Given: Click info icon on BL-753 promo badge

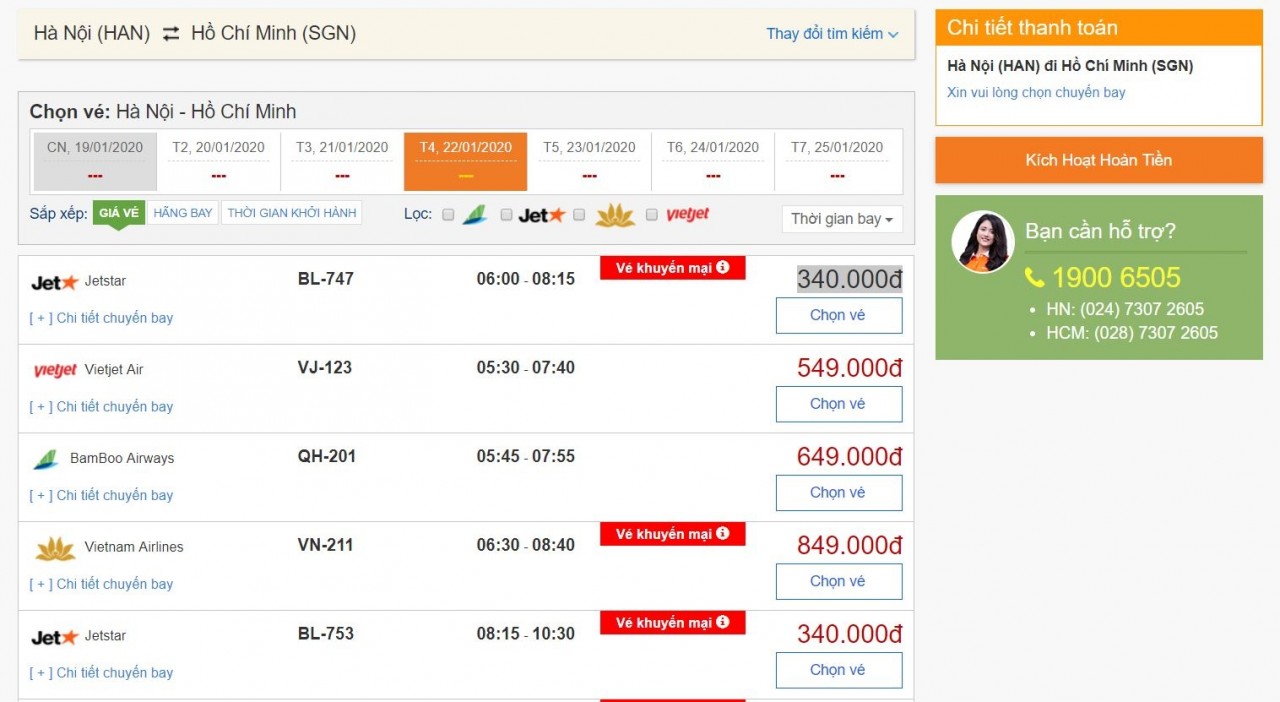Looking at the screenshot, I should point(723,623).
